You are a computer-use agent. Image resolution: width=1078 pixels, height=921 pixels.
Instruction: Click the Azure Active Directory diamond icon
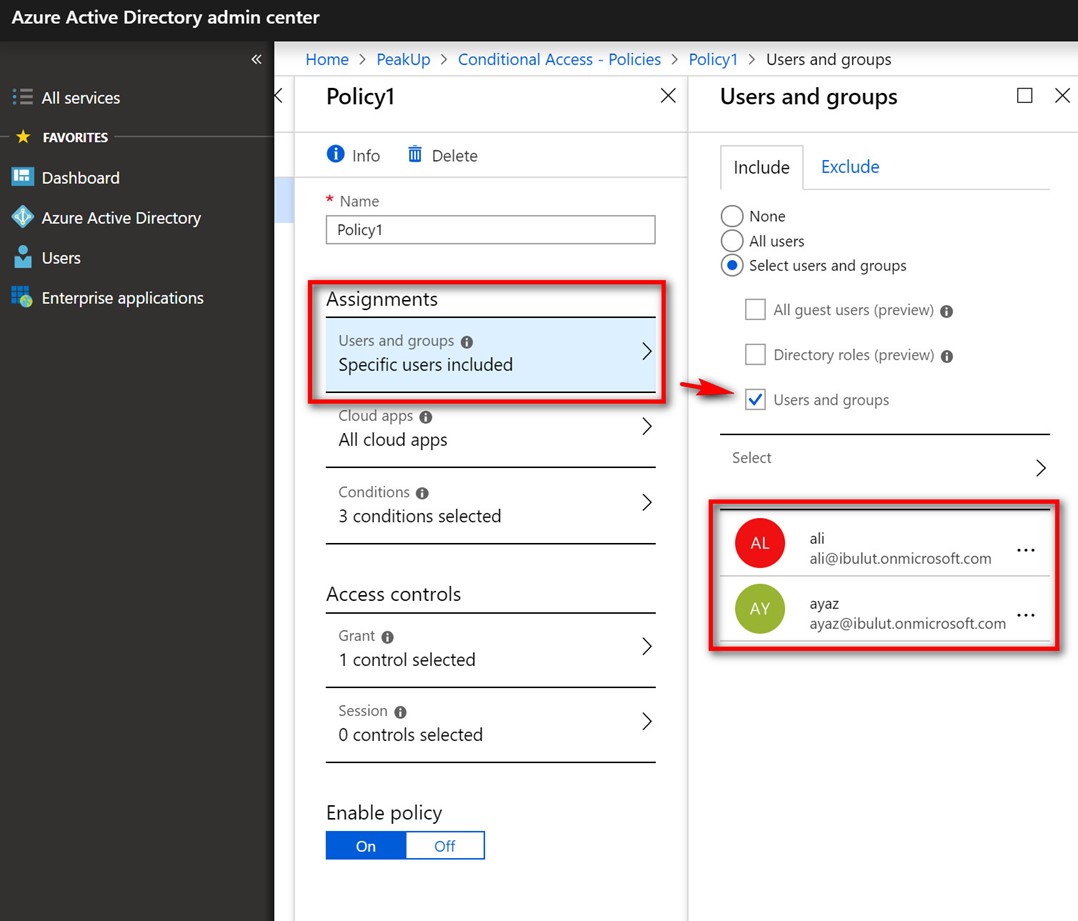point(23,217)
